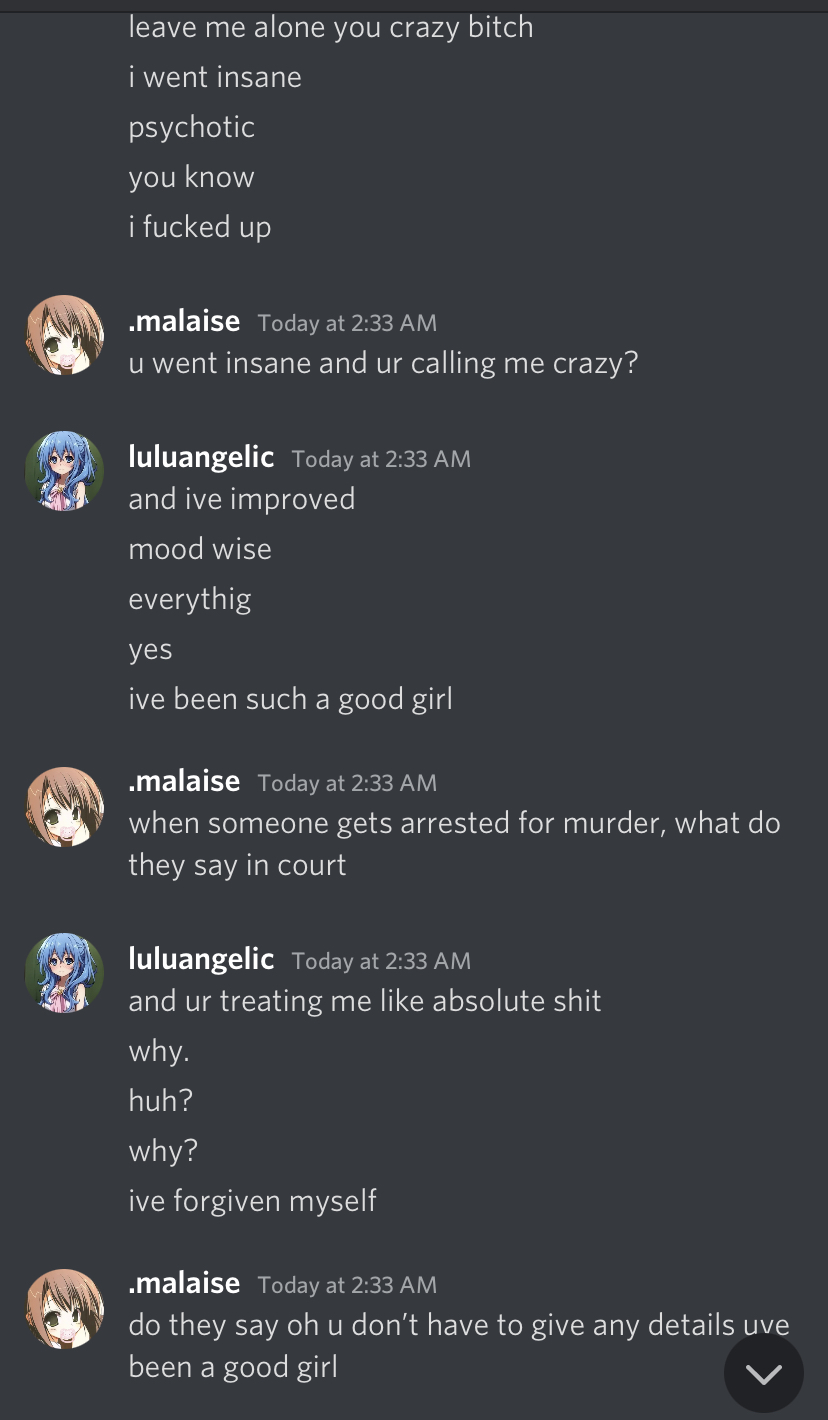Image resolution: width=828 pixels, height=1420 pixels.
Task: Tap the "psychotic" message line
Action: coord(192,128)
